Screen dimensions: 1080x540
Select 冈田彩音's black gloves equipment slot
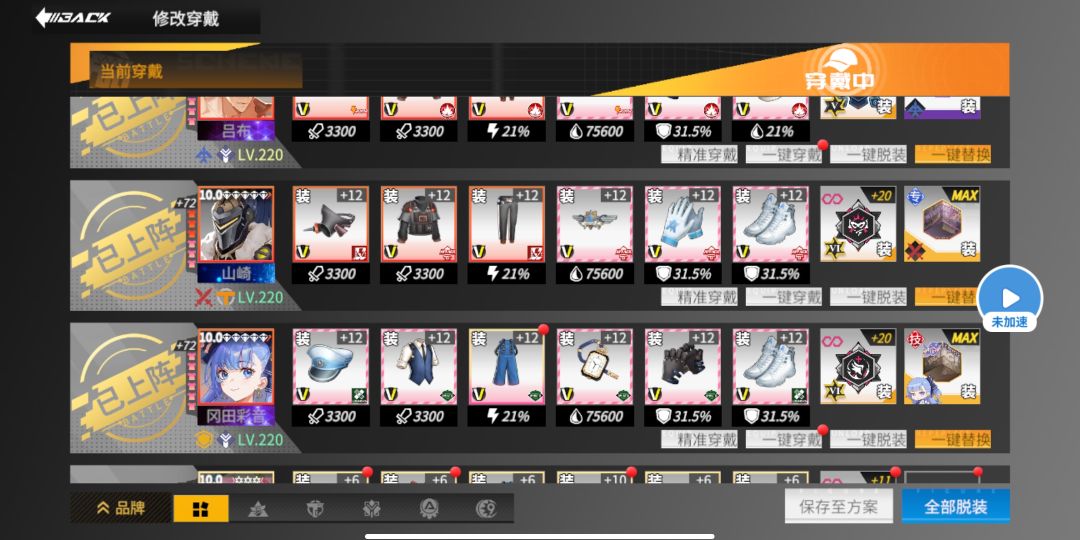click(x=683, y=366)
